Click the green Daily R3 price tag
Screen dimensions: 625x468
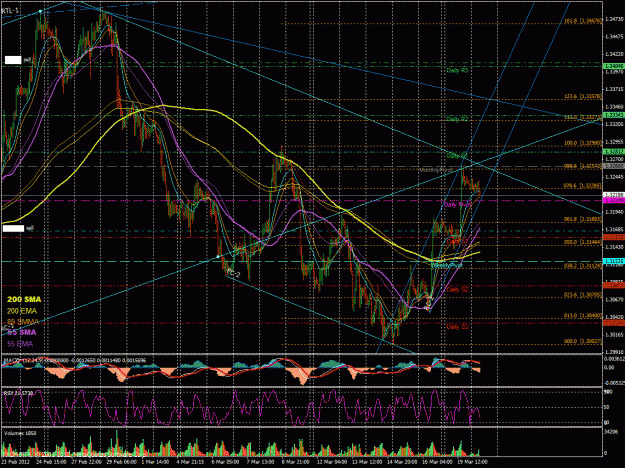pos(614,66)
